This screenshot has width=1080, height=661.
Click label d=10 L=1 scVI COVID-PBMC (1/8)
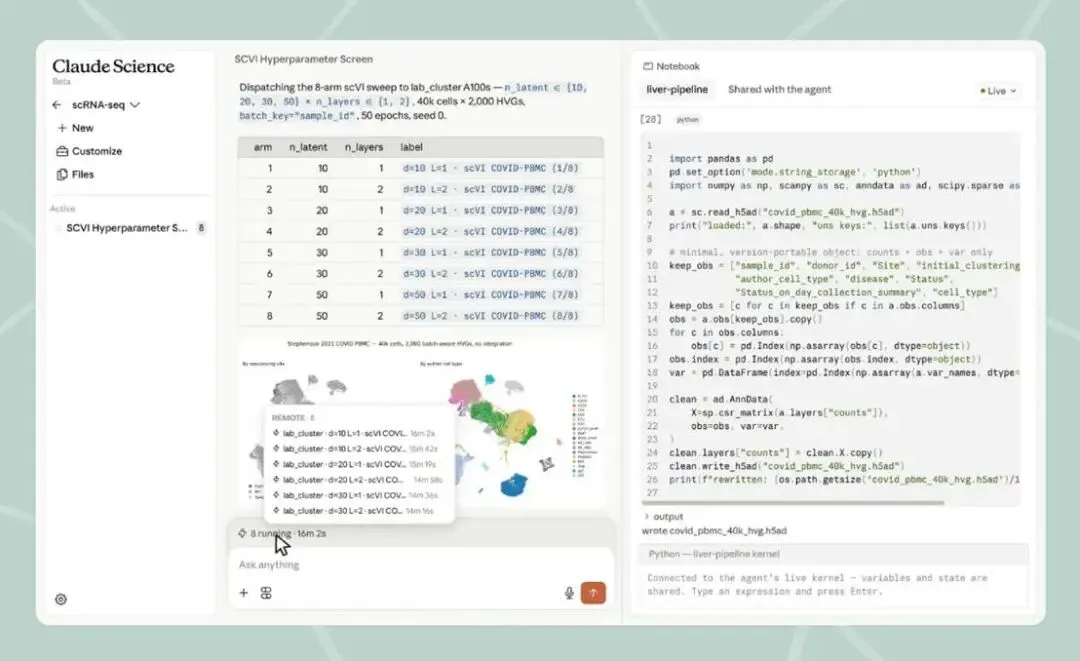coord(490,168)
